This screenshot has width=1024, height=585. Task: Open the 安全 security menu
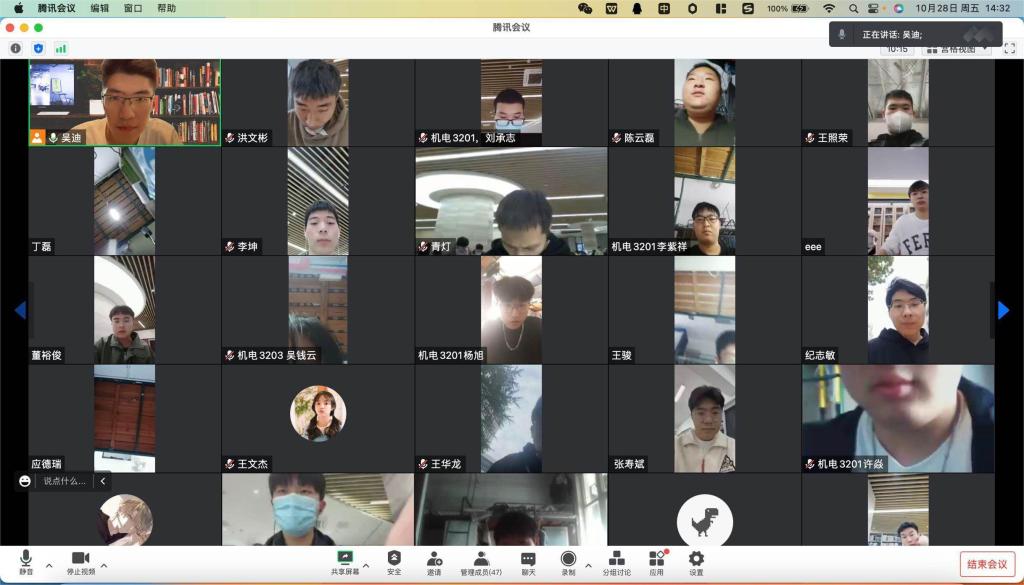tap(394, 562)
